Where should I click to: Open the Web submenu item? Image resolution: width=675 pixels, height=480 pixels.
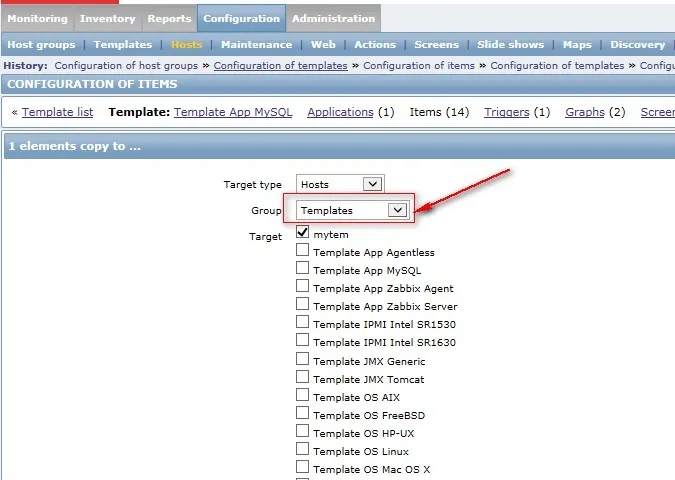point(323,44)
